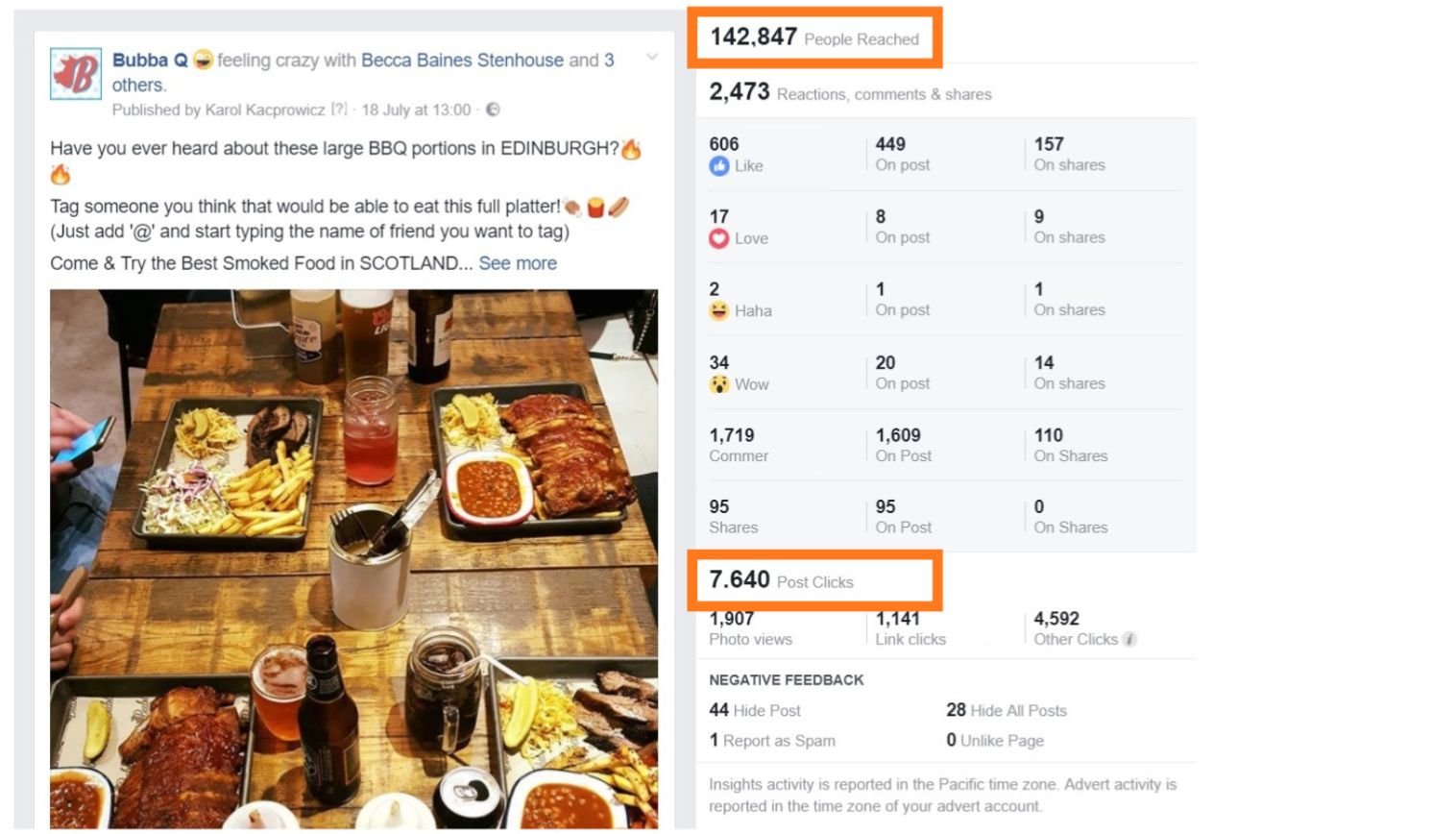The image size is (1456, 834).
Task: Click the Wow surprised emoji icon
Action: tap(718, 384)
